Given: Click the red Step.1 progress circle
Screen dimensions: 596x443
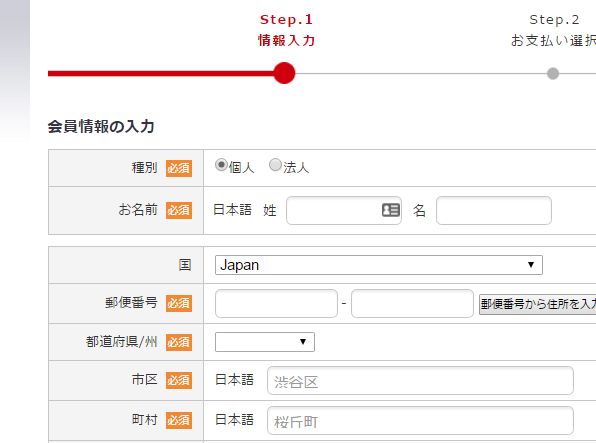Looking at the screenshot, I should click(284, 73).
